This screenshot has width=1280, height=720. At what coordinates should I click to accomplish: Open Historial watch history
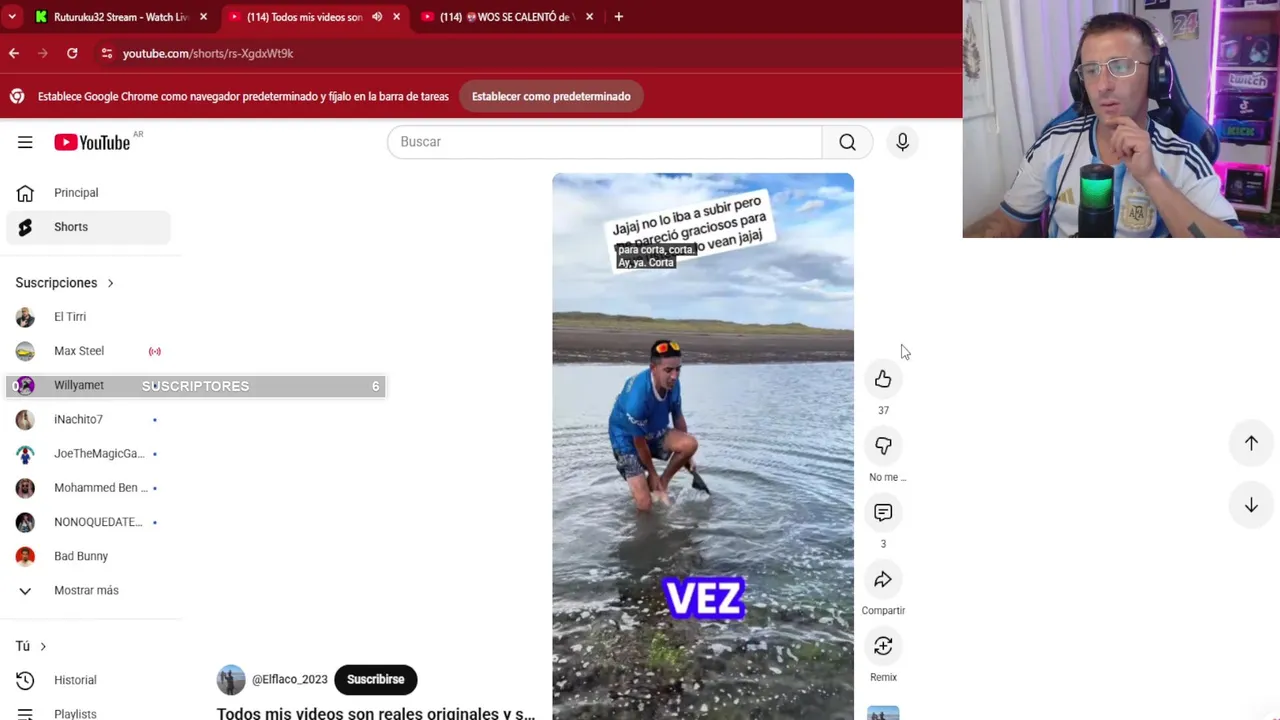(x=88, y=680)
